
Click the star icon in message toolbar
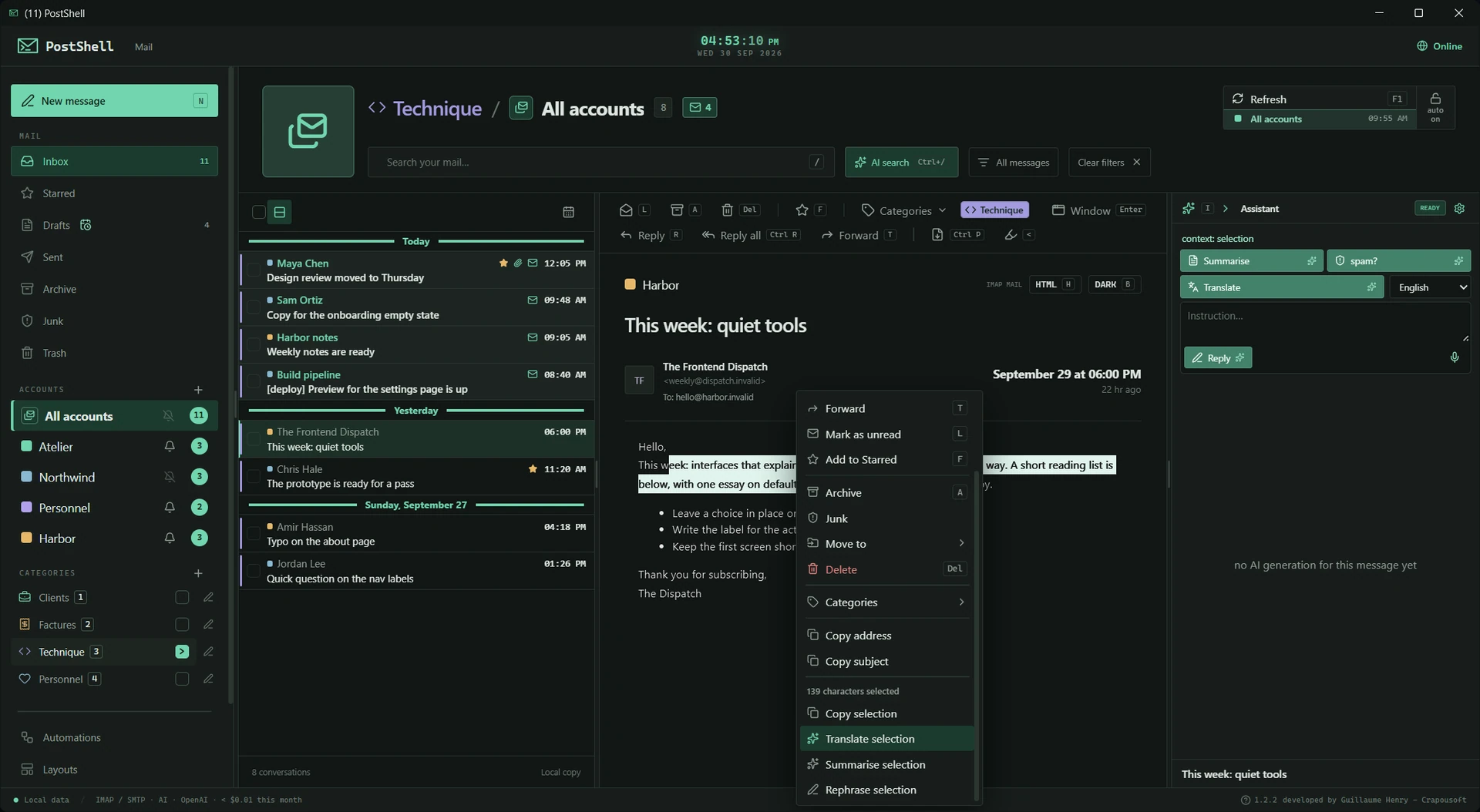802,210
